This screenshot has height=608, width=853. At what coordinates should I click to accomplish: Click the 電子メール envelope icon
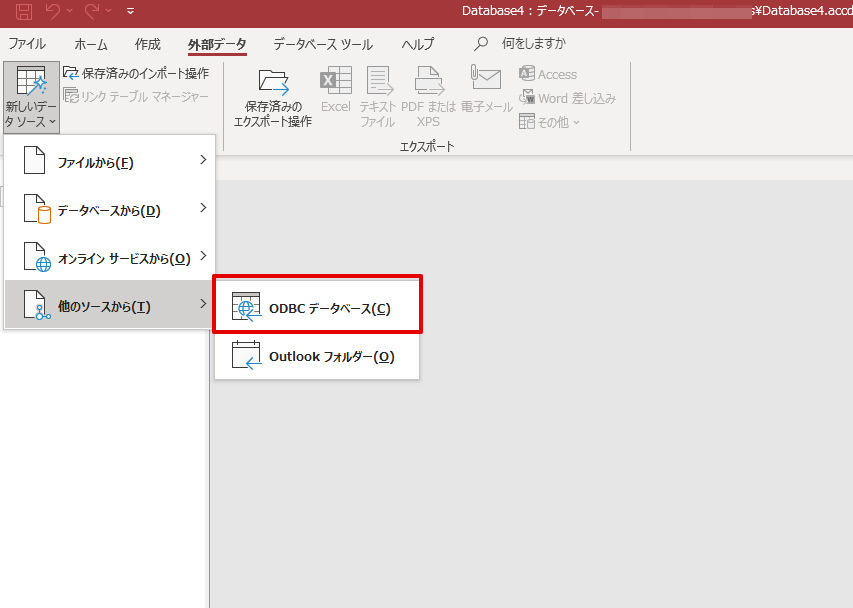(486, 77)
